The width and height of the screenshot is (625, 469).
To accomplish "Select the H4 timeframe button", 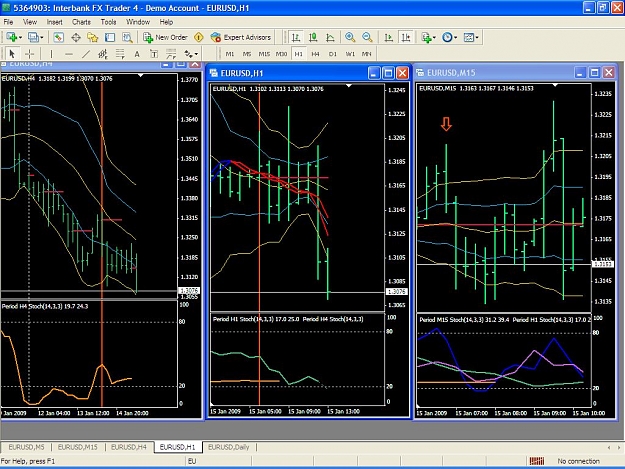I will (x=315, y=54).
